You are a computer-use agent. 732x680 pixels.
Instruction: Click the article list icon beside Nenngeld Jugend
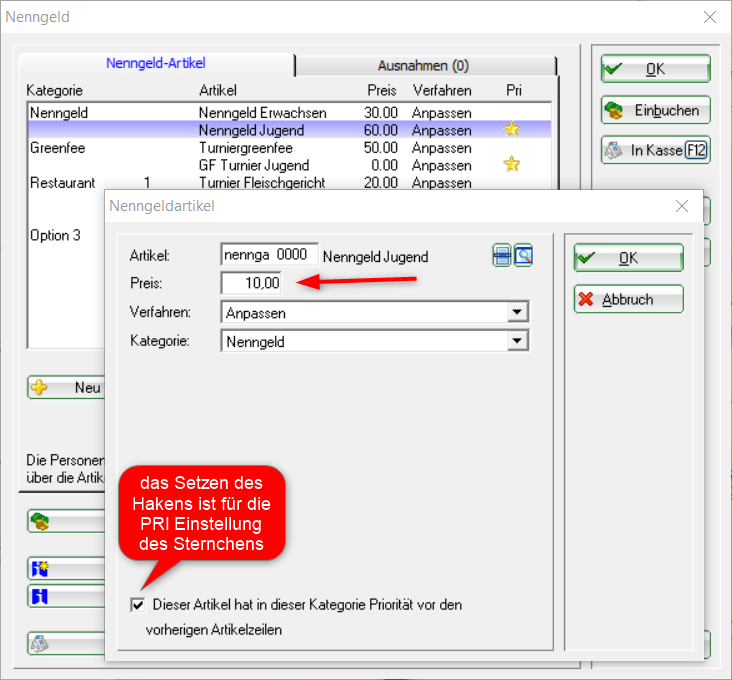coord(502,257)
